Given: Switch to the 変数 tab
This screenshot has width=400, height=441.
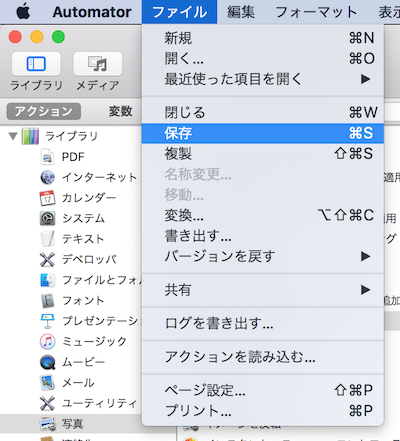Looking at the screenshot, I should 120,111.
